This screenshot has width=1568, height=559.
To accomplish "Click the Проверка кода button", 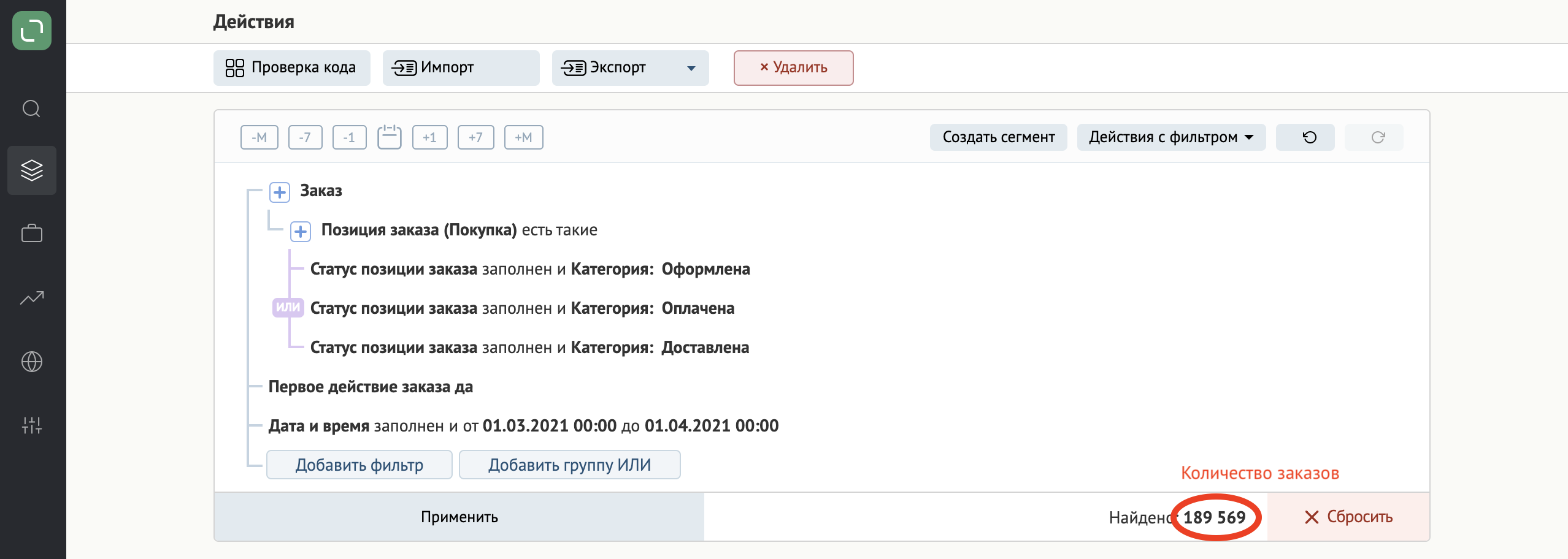I will (x=292, y=67).
